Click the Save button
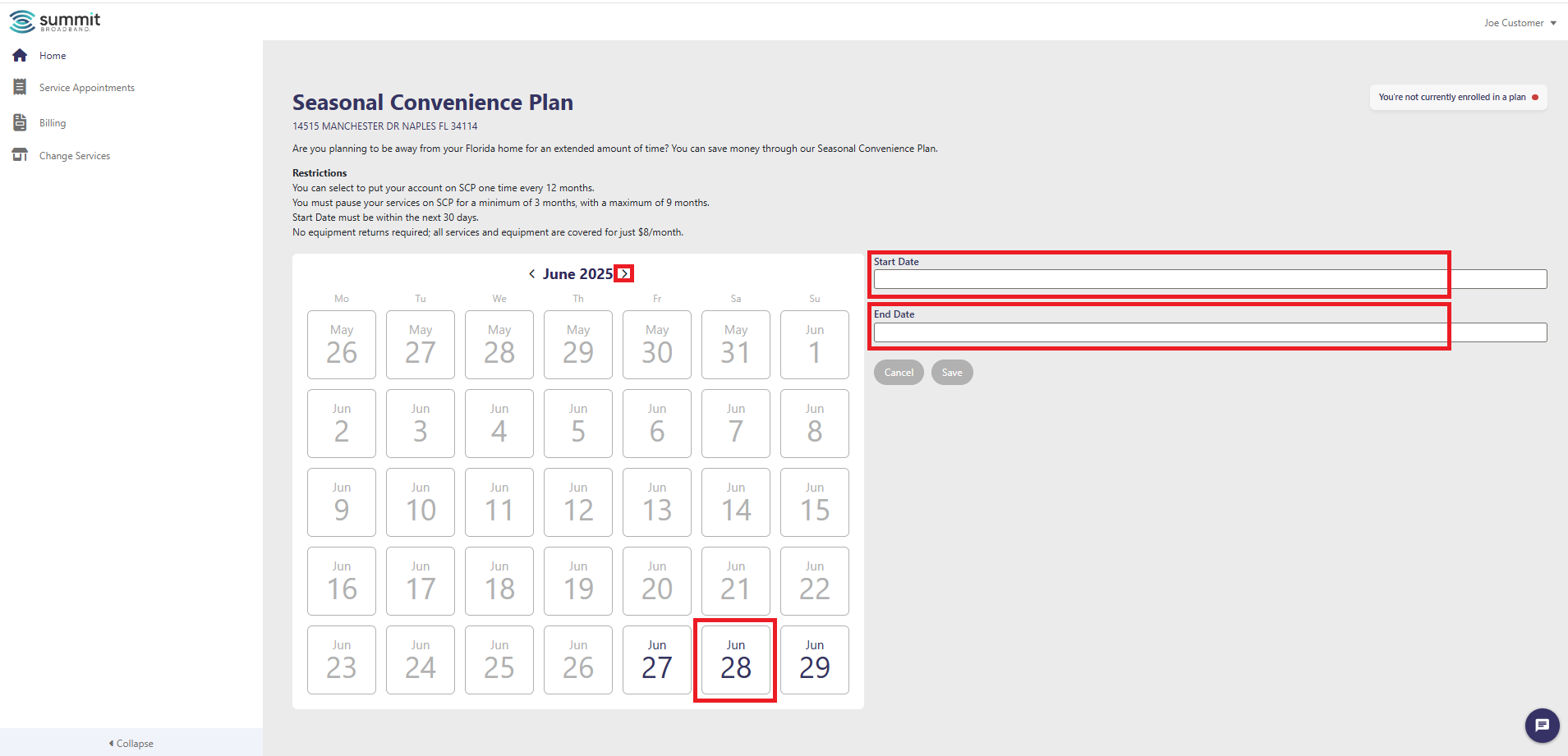1568x756 pixels. coord(952,373)
